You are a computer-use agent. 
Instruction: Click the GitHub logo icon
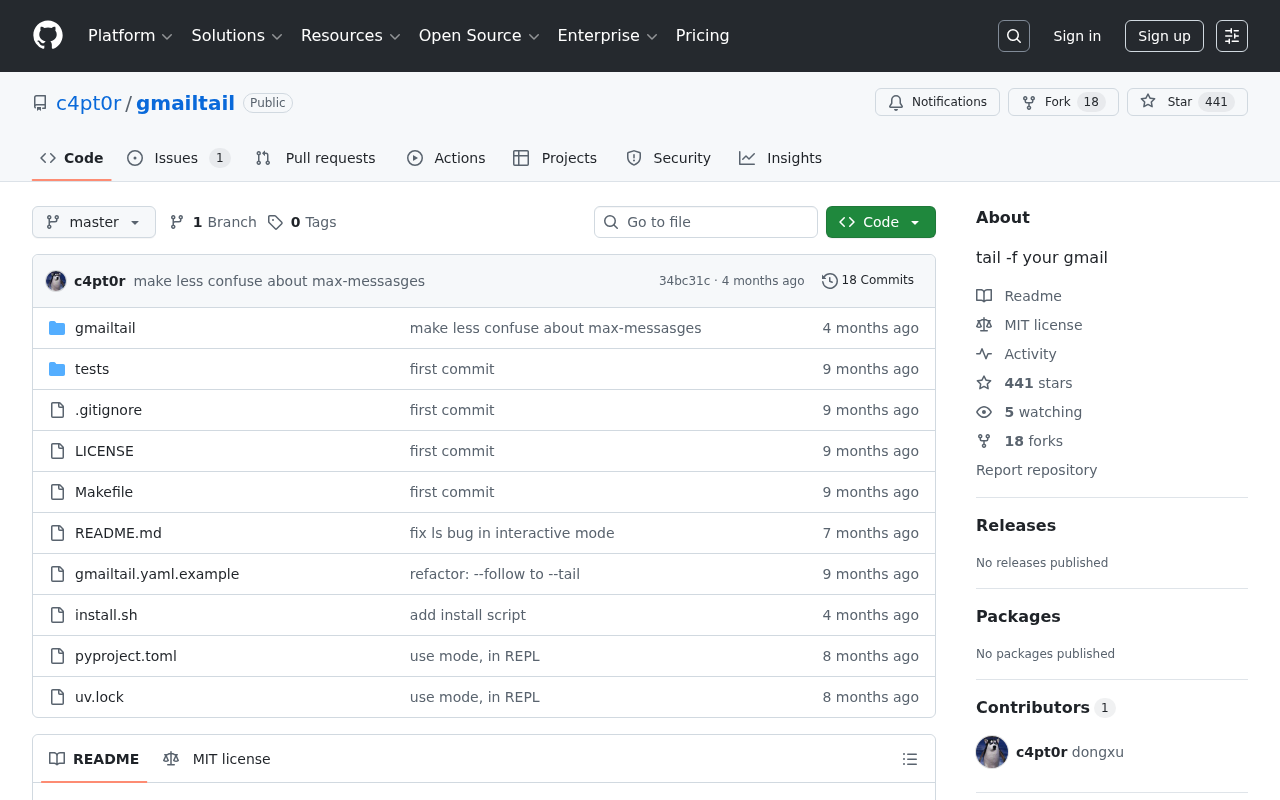pos(48,36)
